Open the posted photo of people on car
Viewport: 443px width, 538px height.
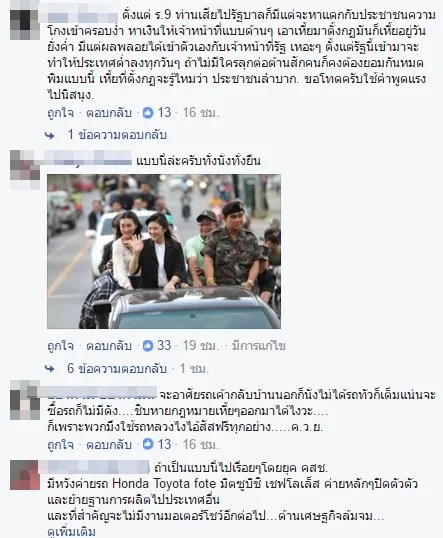point(164,252)
